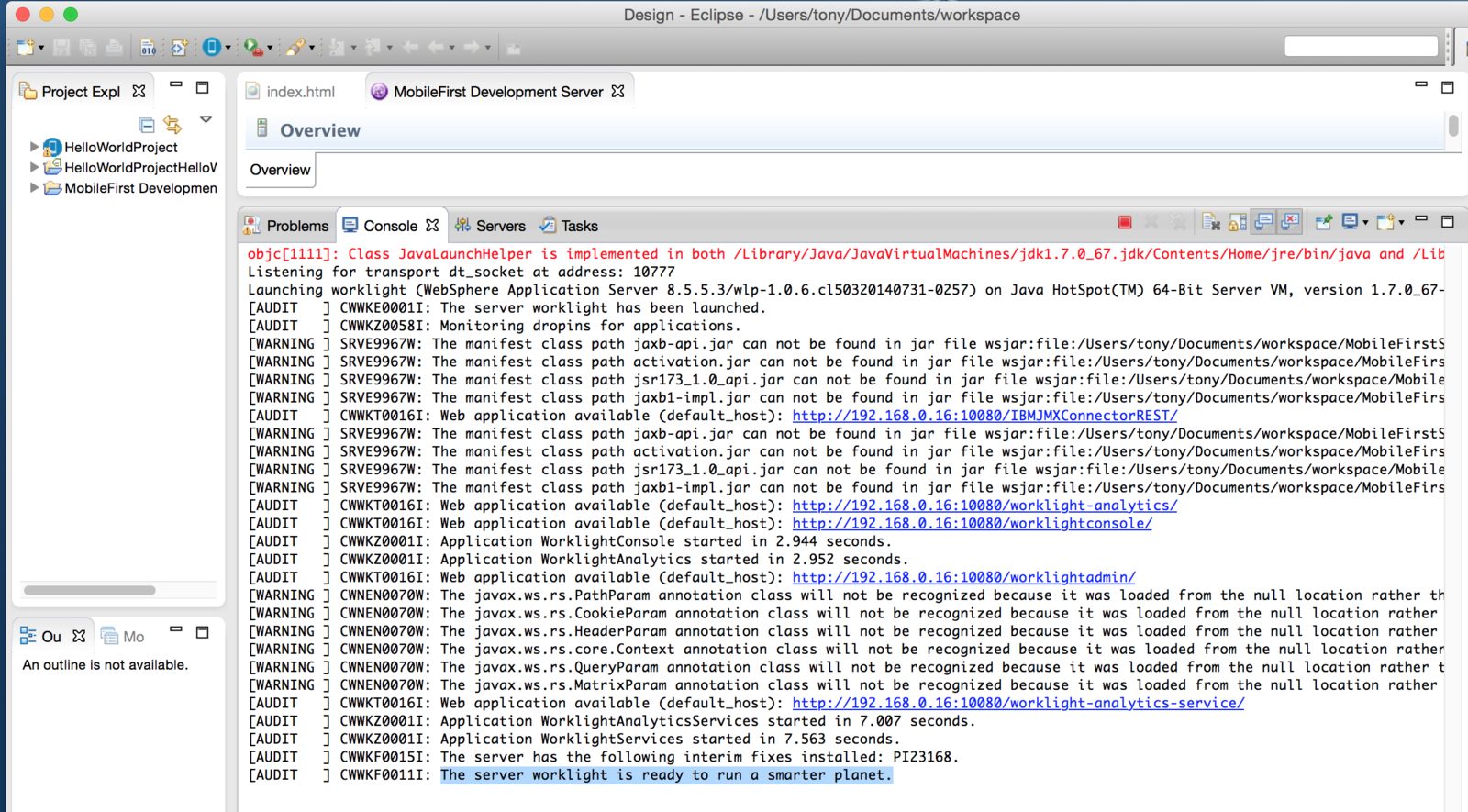Viewport: 1468px width, 812px height.
Task: Click Collapse All in Project Explorer
Action: pyautogui.click(x=147, y=124)
